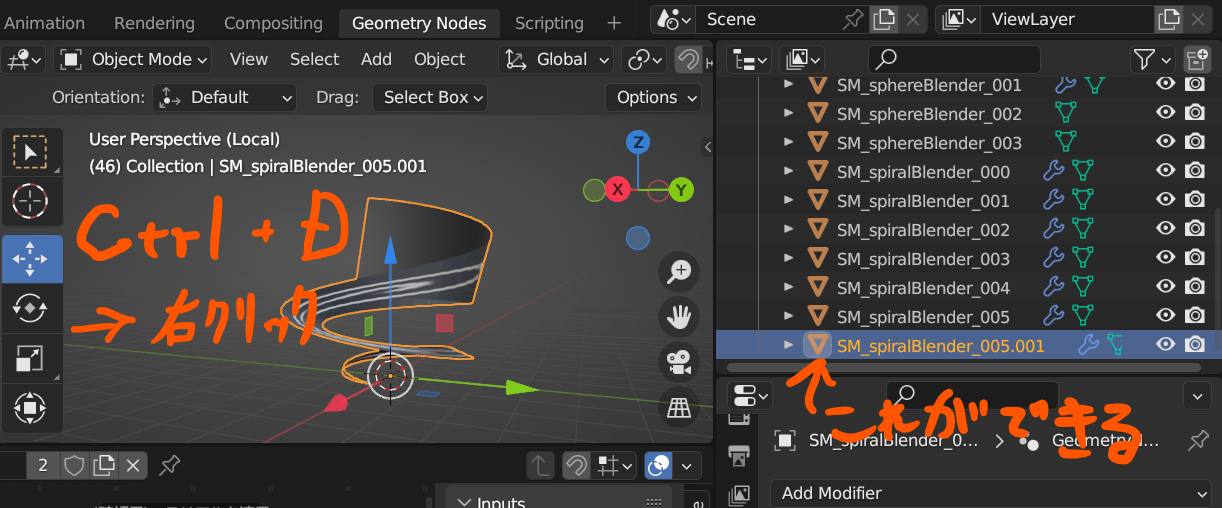Click the go to parent node tree button
Viewport: 1222px width, 508px height.
540,465
